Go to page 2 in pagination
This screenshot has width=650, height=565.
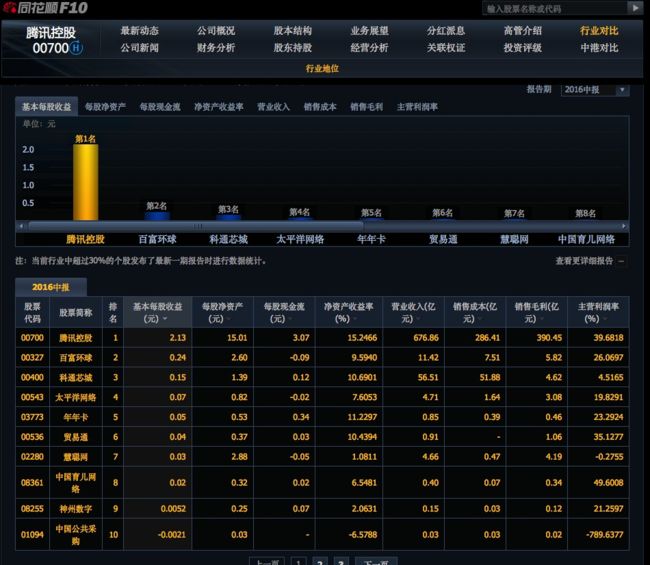(320, 561)
